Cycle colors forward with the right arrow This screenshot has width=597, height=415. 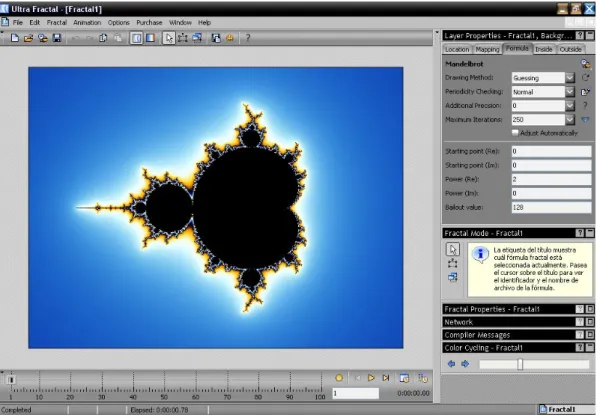pyautogui.click(x=465, y=364)
